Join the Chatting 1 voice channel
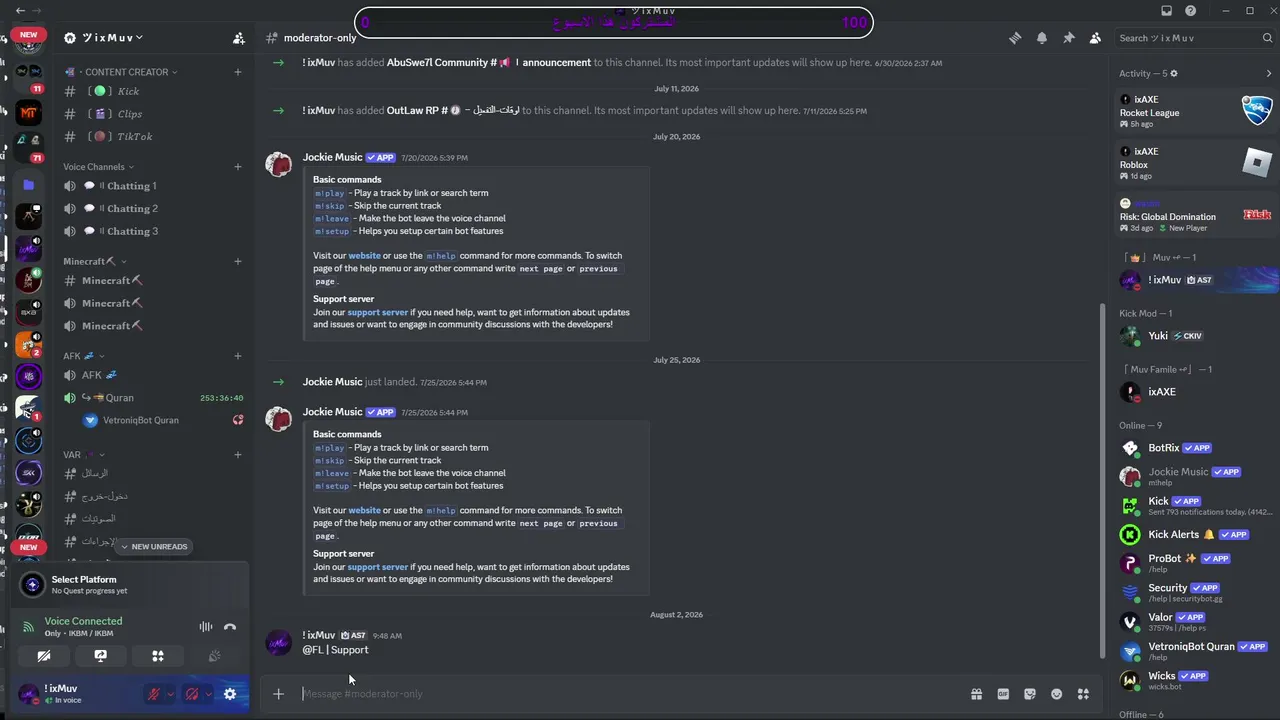The height and width of the screenshot is (720, 1280). click(153, 186)
